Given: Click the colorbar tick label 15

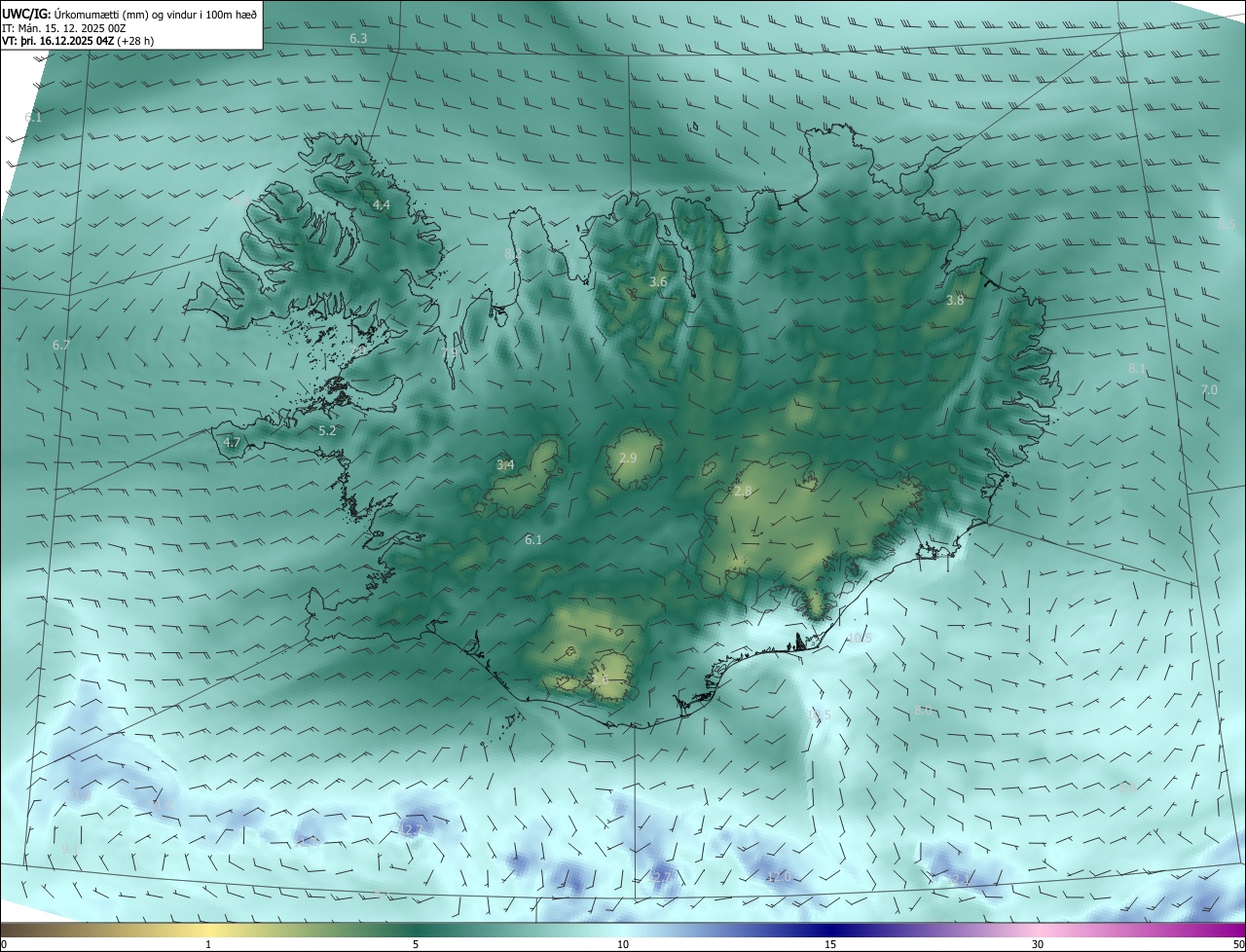Looking at the screenshot, I should (x=830, y=944).
